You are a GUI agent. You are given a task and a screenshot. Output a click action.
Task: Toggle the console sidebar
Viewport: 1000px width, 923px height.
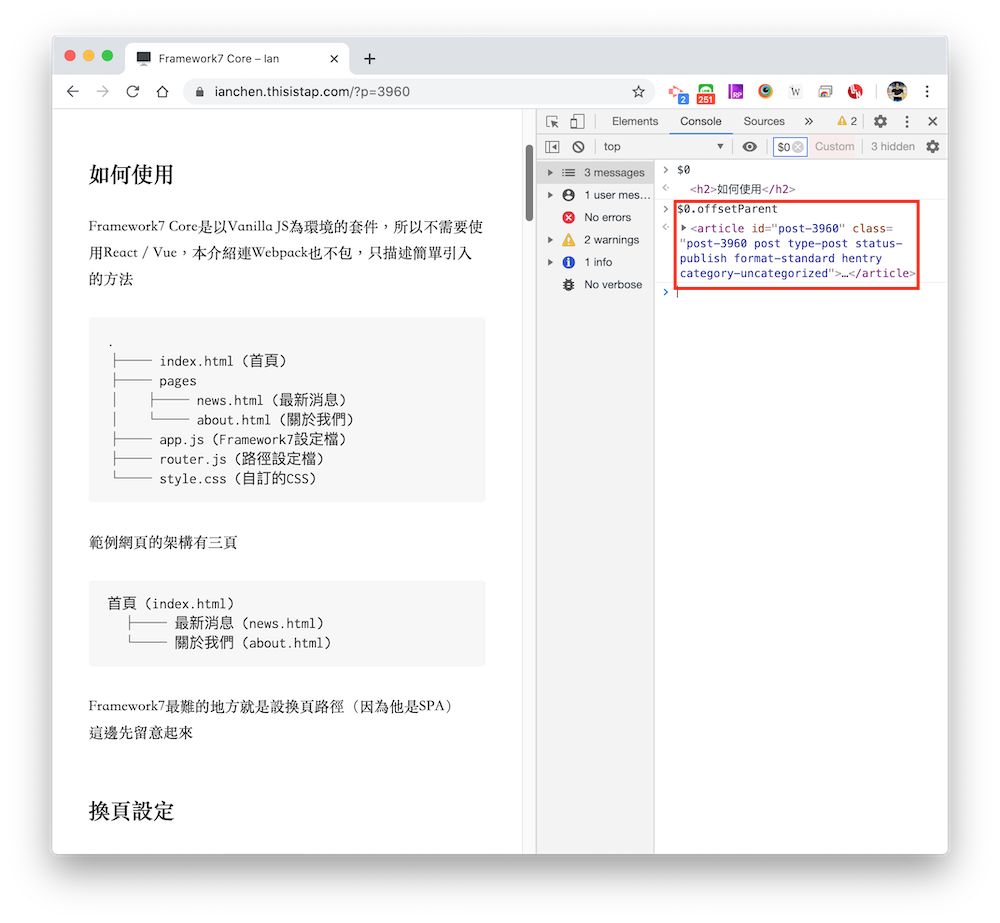[x=552, y=147]
